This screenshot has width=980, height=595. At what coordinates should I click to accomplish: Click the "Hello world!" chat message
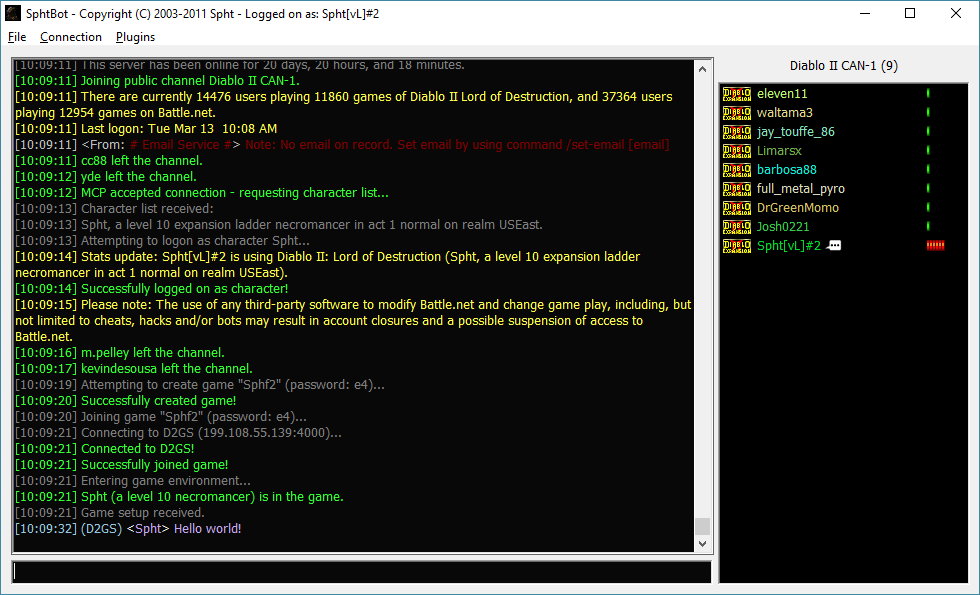[x=208, y=529]
